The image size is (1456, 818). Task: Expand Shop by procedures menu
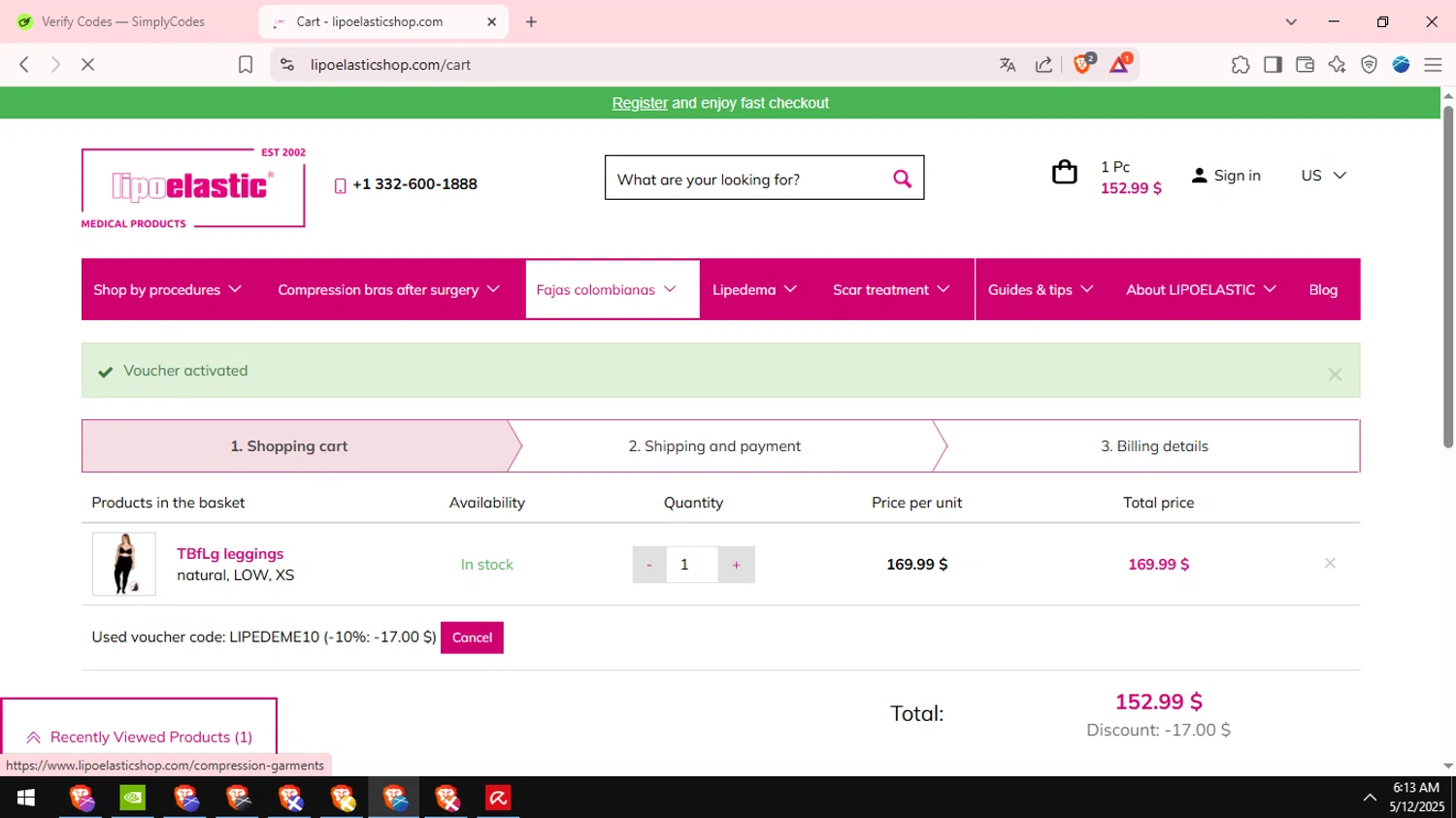click(x=167, y=289)
